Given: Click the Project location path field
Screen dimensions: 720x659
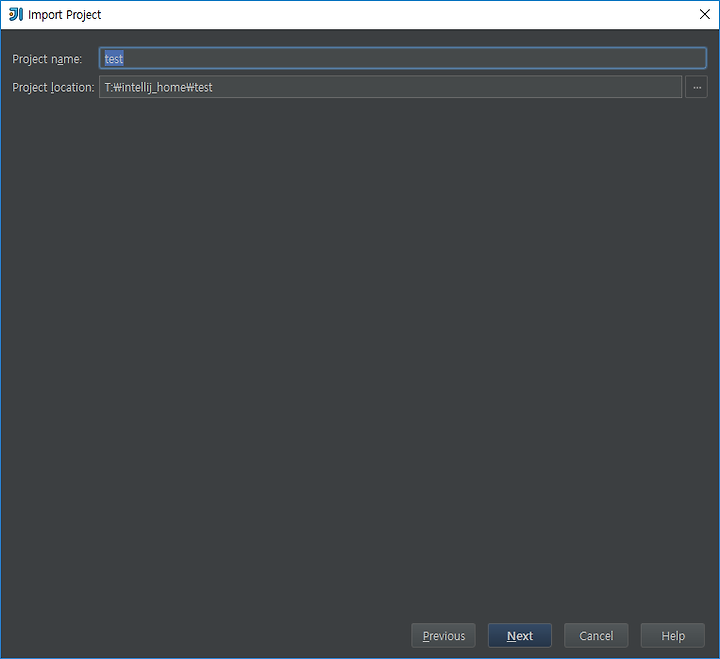Looking at the screenshot, I should [x=390, y=87].
